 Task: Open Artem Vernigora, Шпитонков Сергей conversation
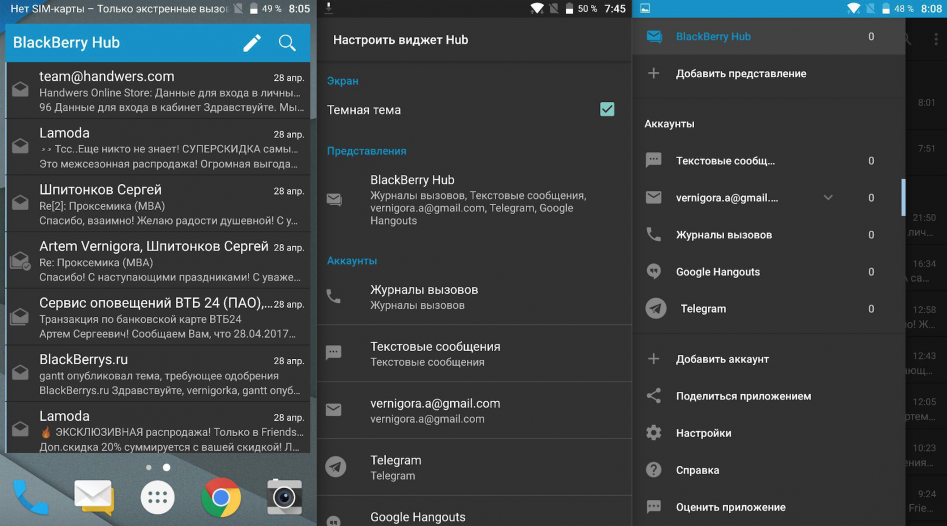(158, 260)
